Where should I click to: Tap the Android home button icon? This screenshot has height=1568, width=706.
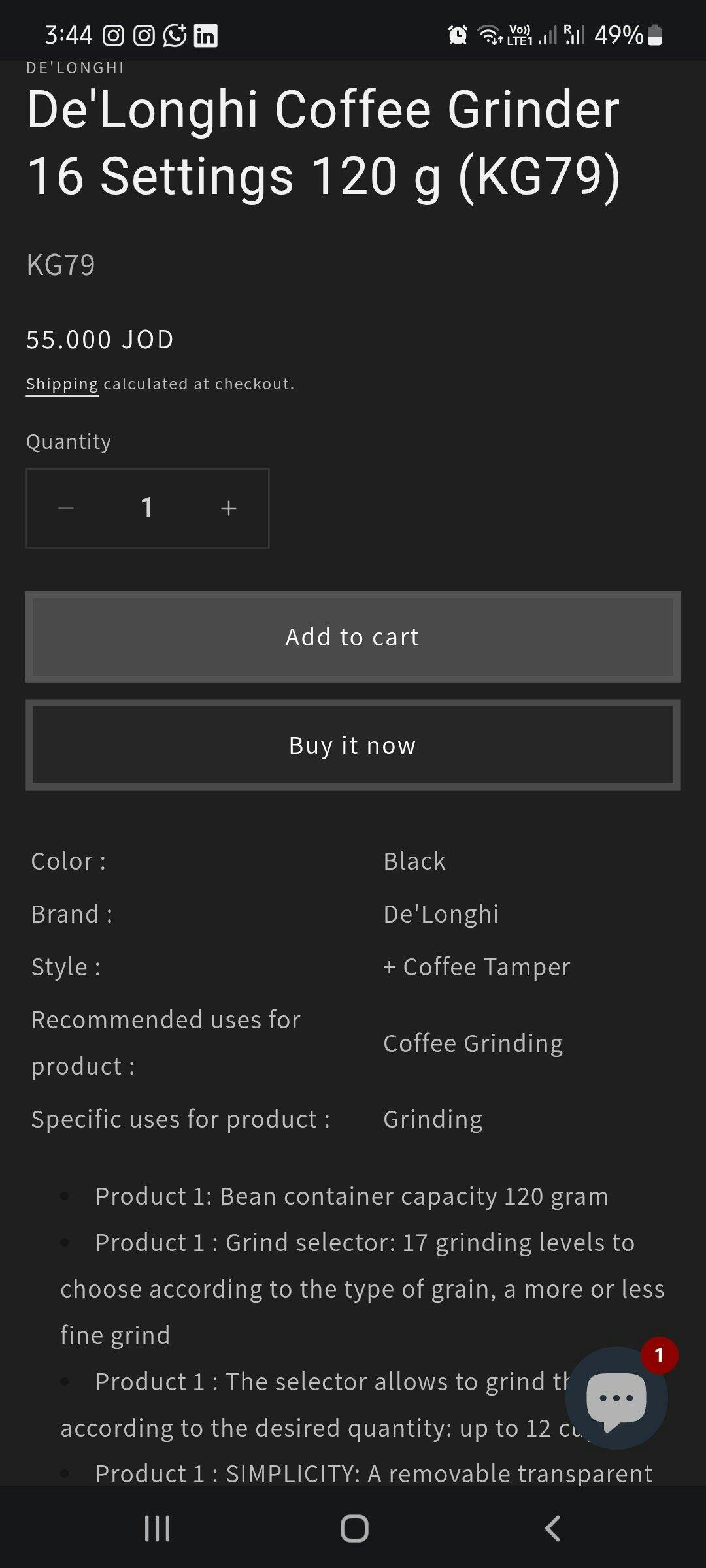coord(354,1528)
